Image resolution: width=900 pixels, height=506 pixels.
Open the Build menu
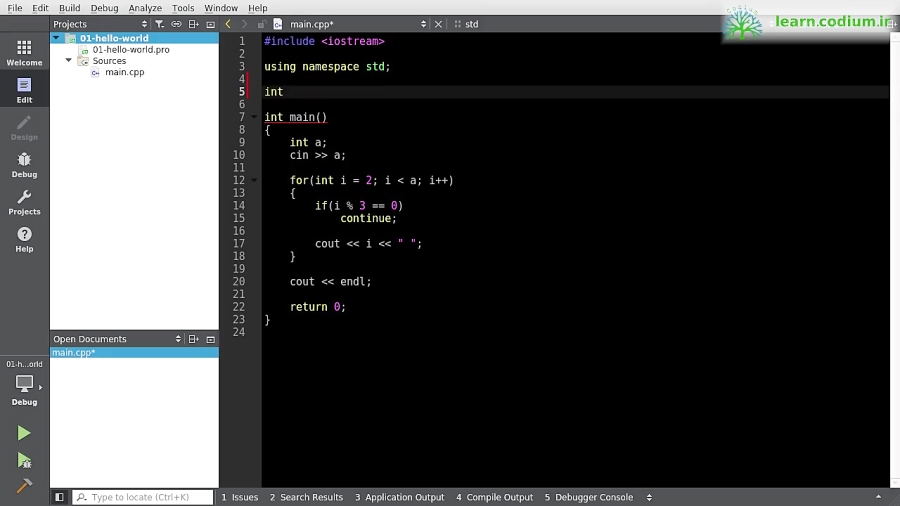point(69,8)
